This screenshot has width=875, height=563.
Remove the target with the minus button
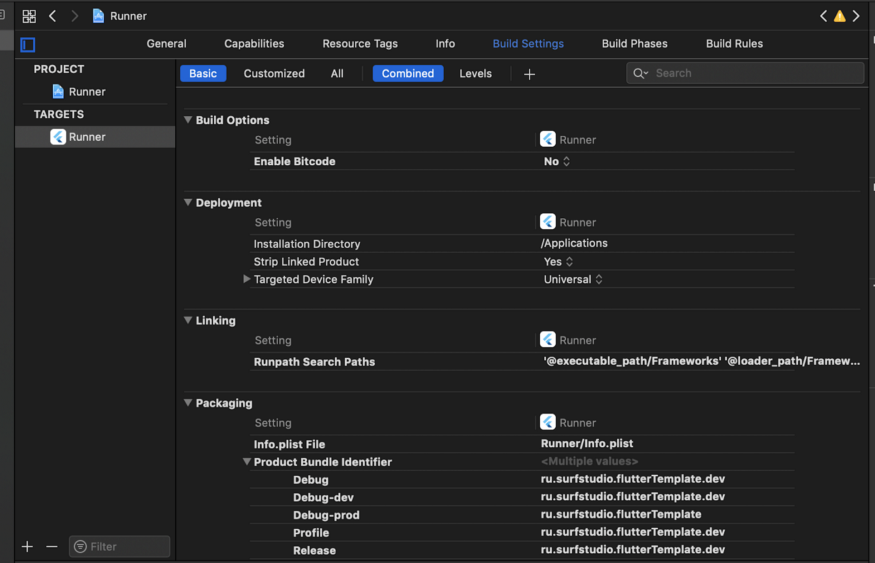pos(52,546)
